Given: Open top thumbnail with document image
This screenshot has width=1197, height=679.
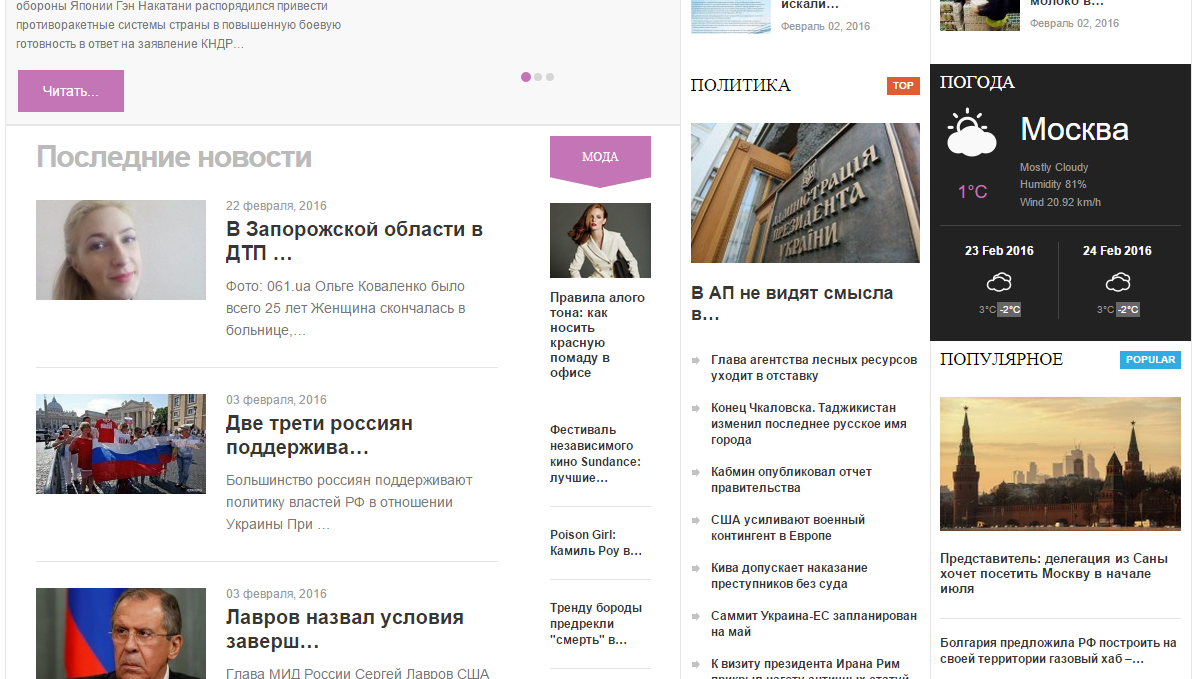Looking at the screenshot, I should [731, 17].
